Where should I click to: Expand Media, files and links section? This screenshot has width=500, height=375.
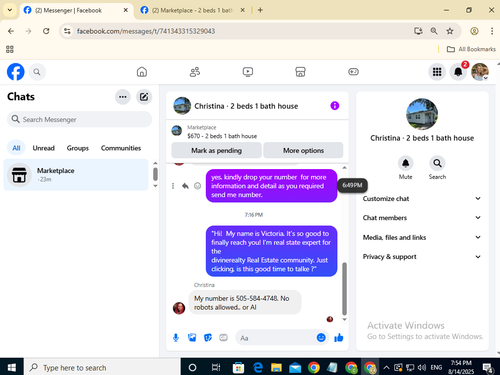pyautogui.click(x=422, y=237)
